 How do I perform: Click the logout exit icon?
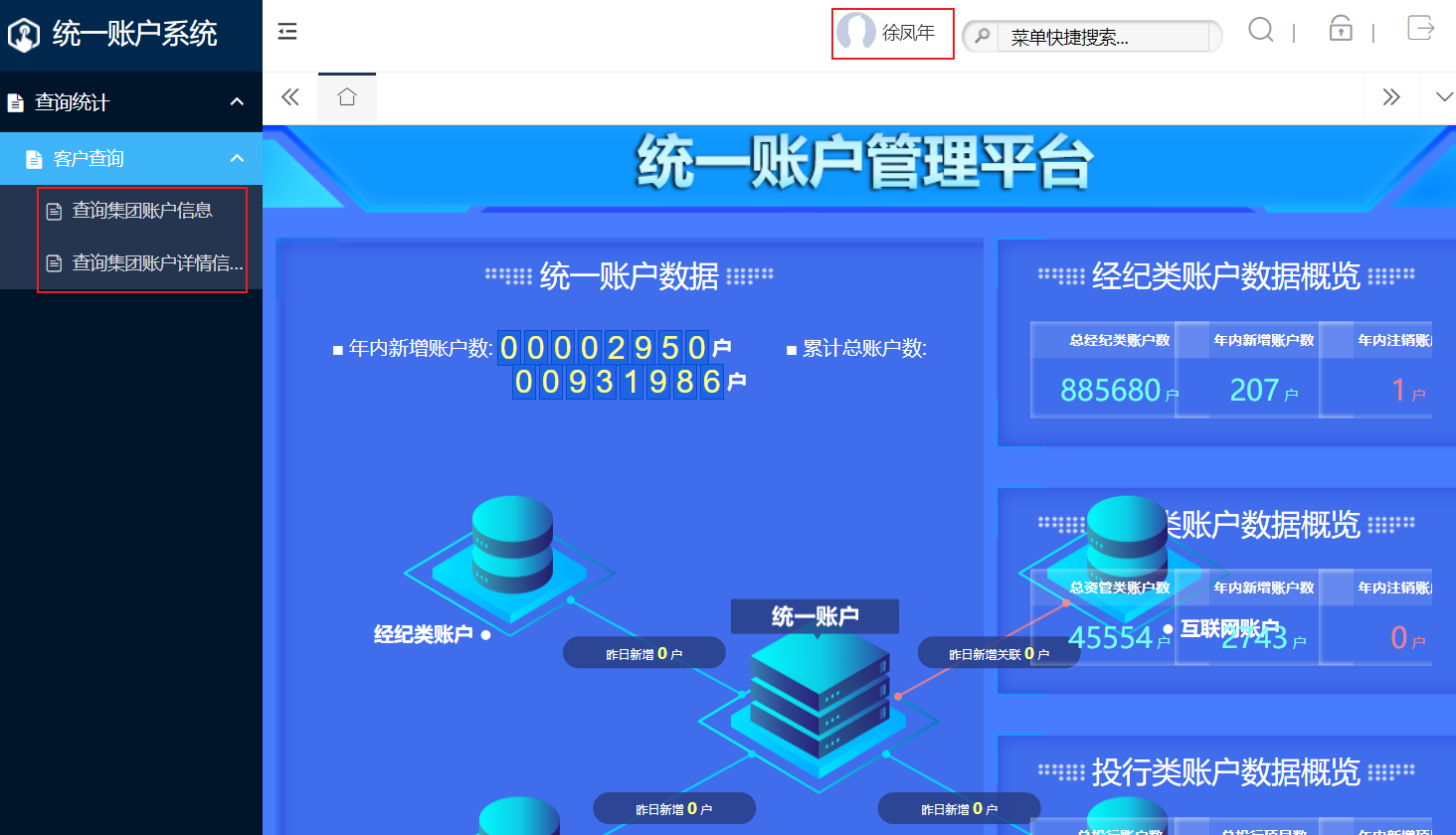[1421, 28]
